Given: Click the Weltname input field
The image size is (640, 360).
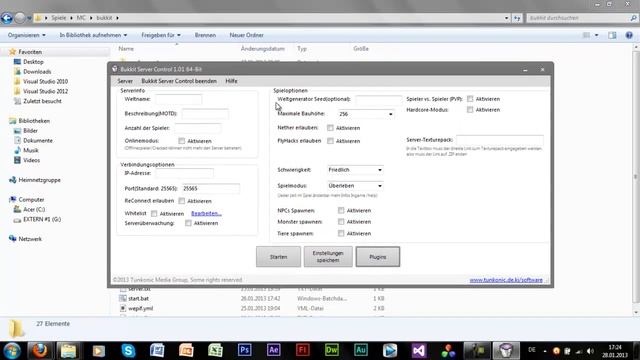Looking at the screenshot, I should (x=178, y=99).
